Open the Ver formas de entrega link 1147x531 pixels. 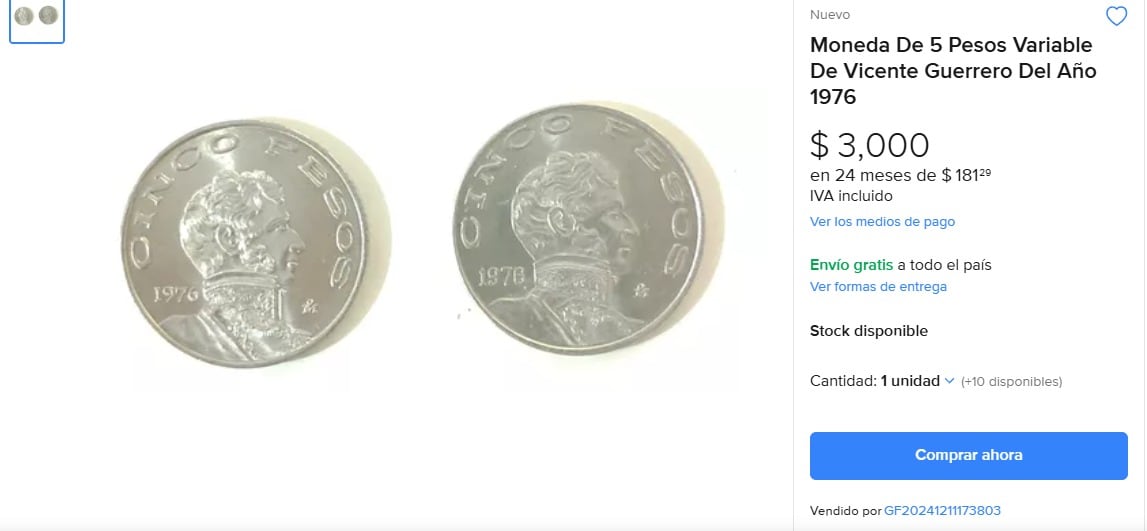tap(878, 287)
